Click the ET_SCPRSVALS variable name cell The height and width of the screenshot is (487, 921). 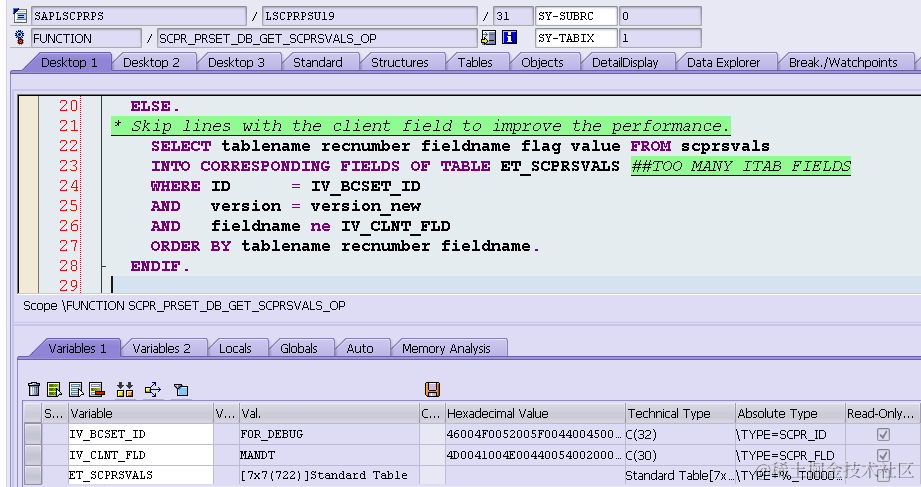[x=140, y=475]
